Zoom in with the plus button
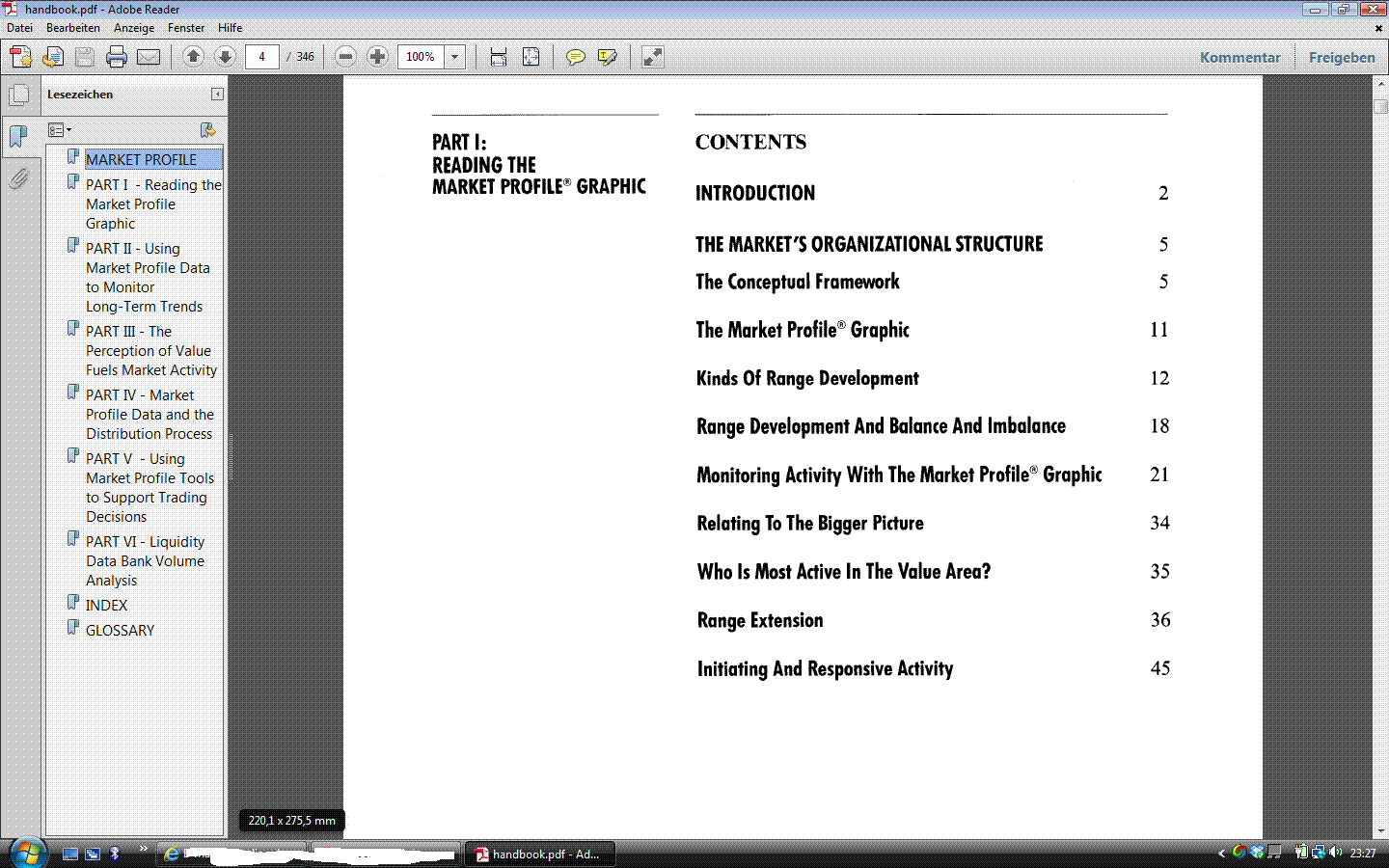 coord(377,57)
